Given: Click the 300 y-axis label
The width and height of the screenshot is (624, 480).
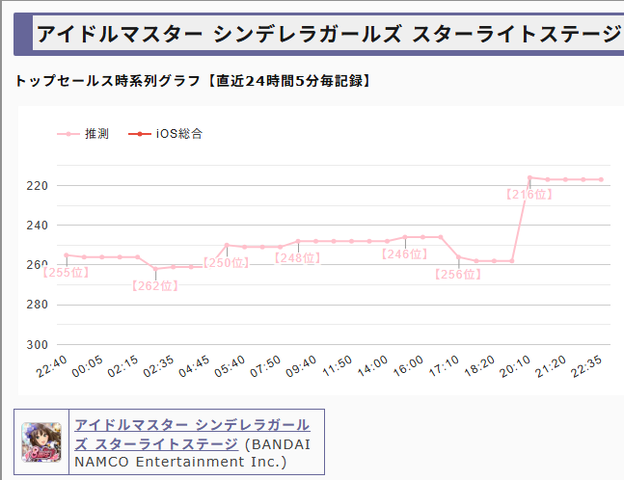Looking at the screenshot, I should tap(37, 345).
